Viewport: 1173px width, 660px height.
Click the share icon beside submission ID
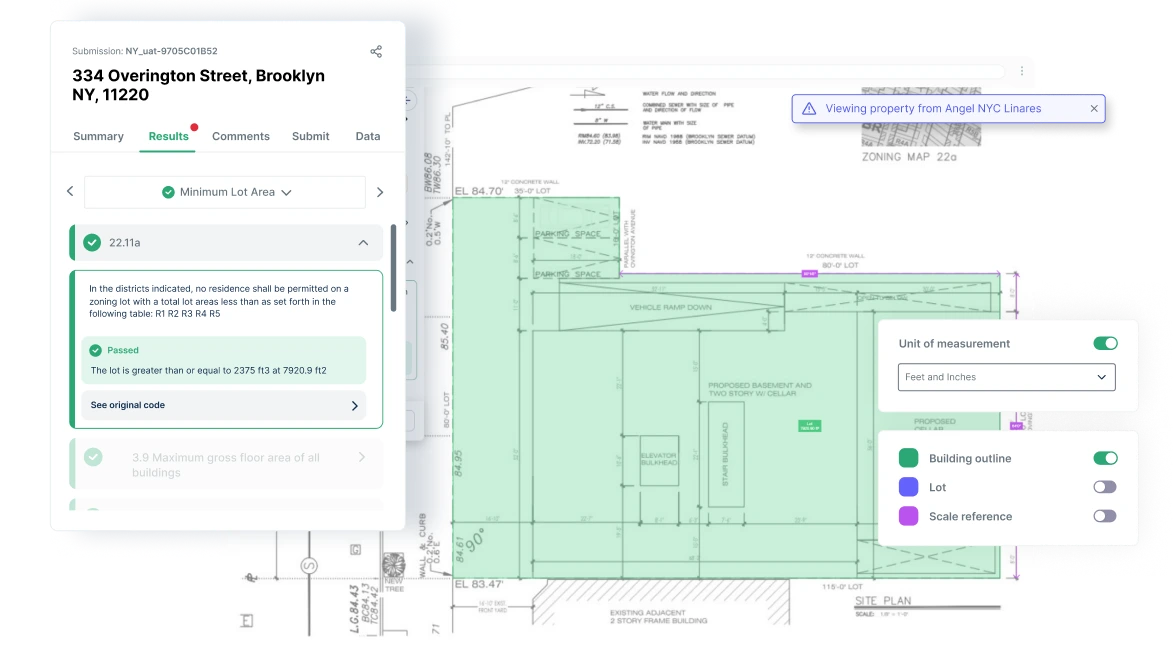pyautogui.click(x=376, y=51)
